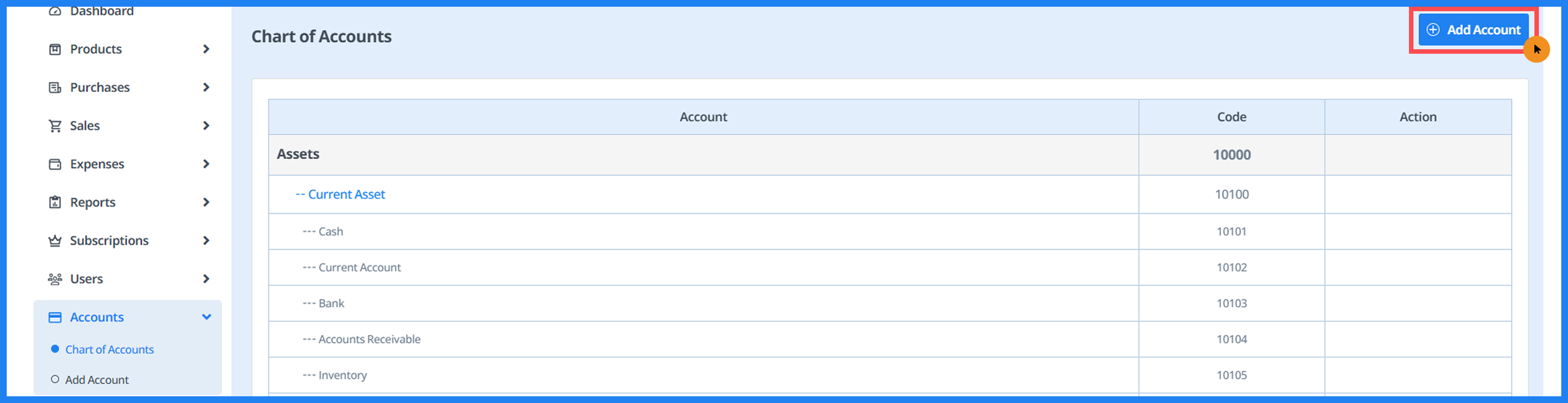Select the hollow bullet beside Add Account

[55, 380]
